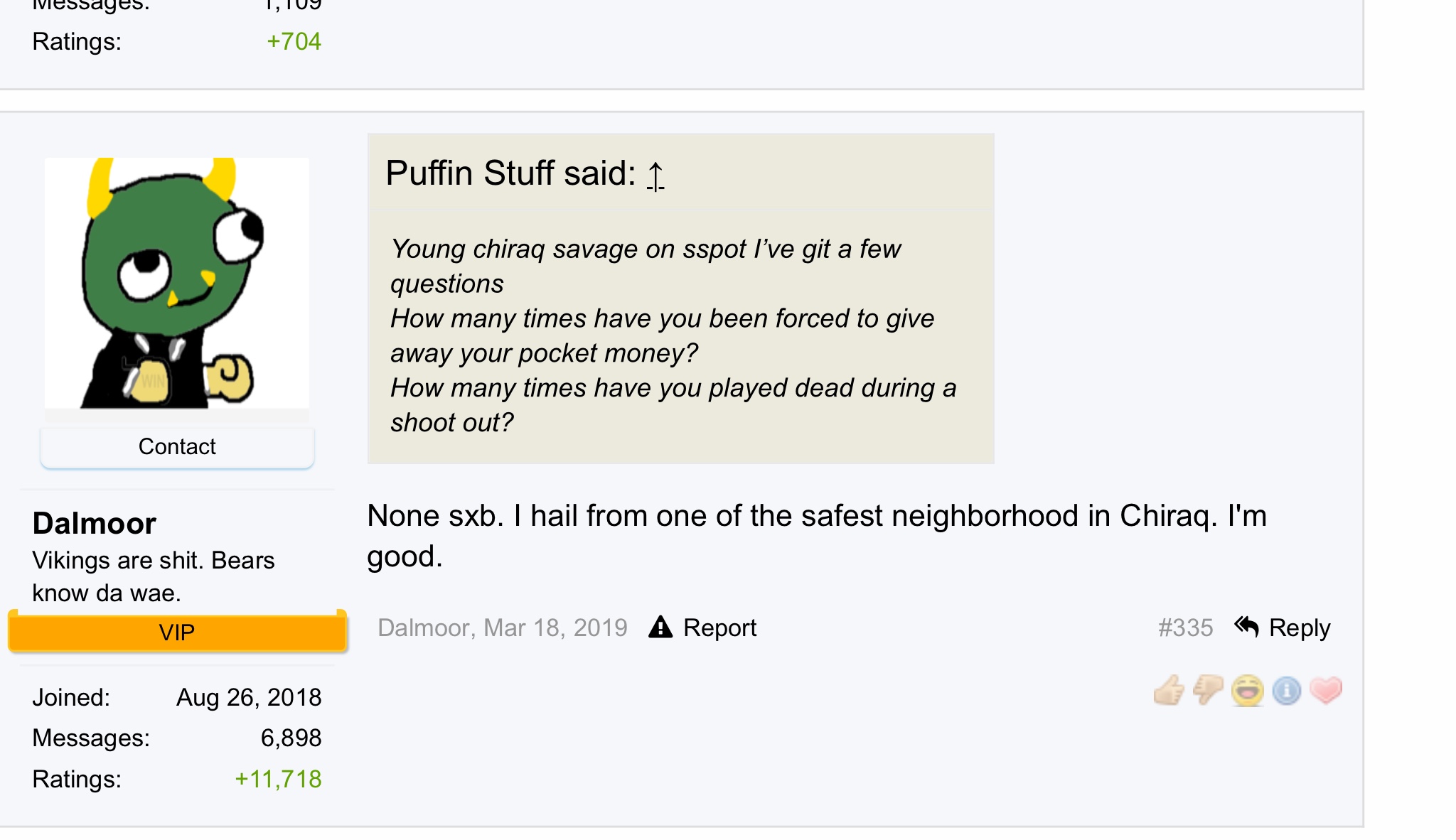The height and width of the screenshot is (840, 1456).
Task: Open the #335 post permalink
Action: pos(1185,628)
